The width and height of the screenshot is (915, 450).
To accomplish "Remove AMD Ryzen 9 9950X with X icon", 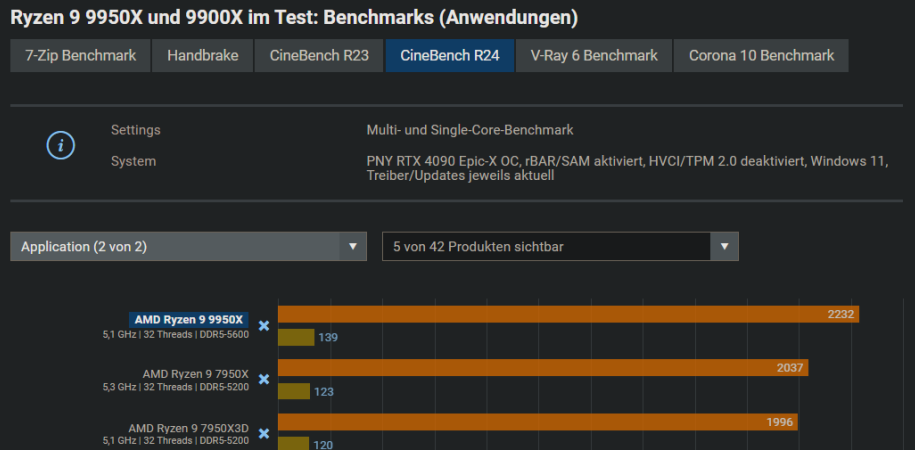I will 264,326.
